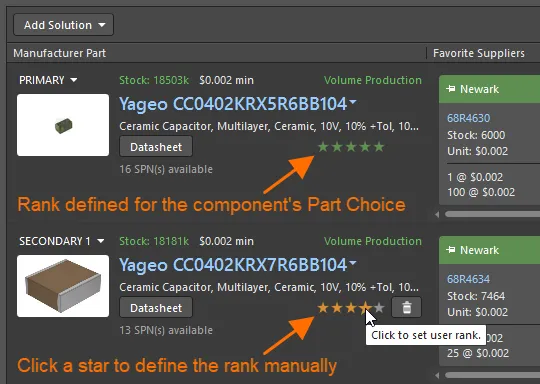Click third orange star of secondary part
Screen dimensions: 540x384
pos(351,308)
